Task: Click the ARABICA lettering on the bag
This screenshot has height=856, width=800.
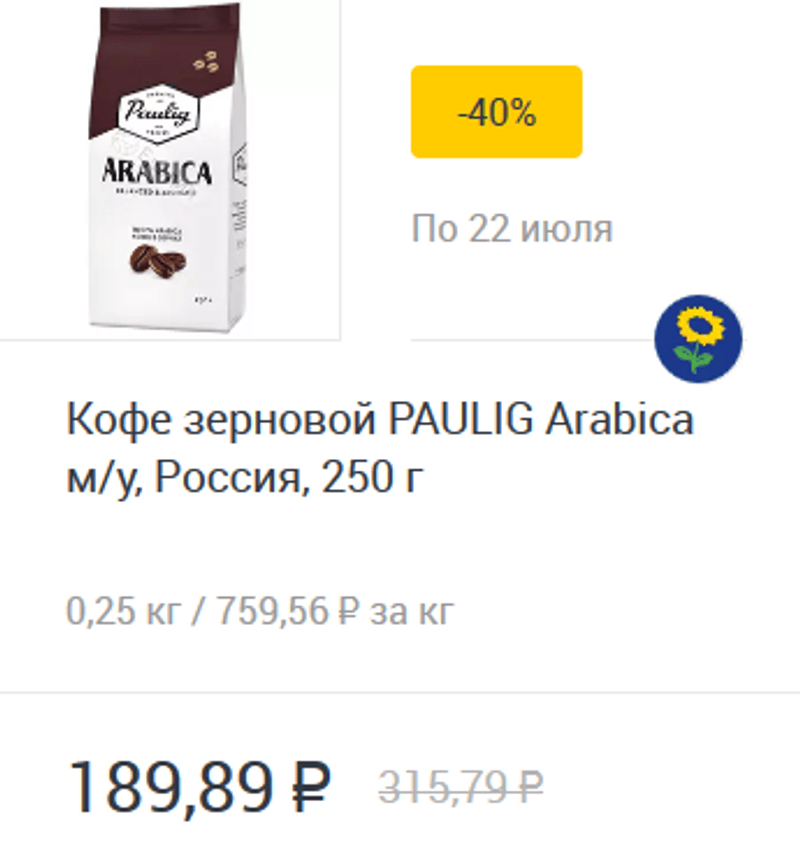Action: (x=157, y=172)
